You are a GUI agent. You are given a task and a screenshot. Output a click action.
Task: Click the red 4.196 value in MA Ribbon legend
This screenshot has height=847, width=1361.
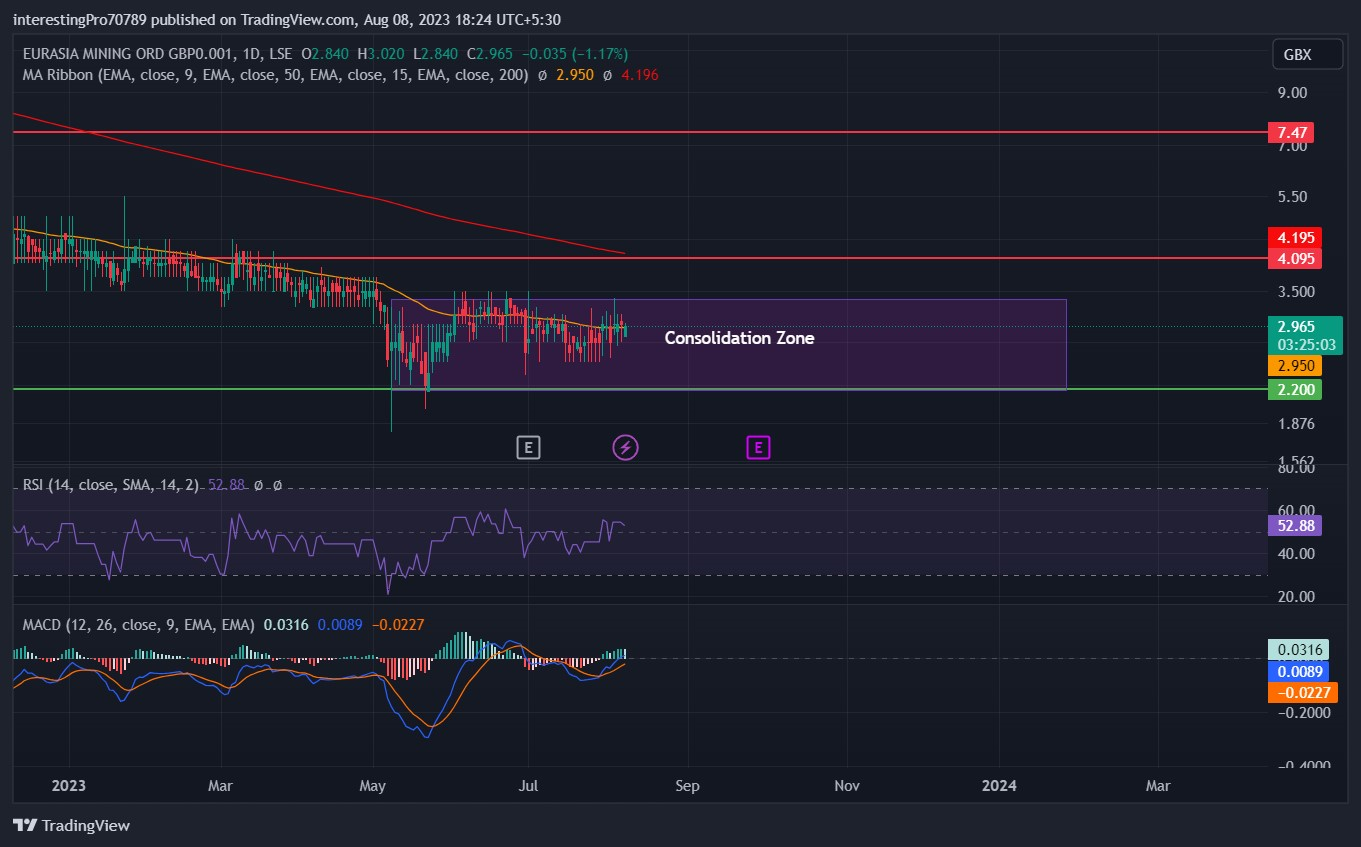pyautogui.click(x=639, y=75)
